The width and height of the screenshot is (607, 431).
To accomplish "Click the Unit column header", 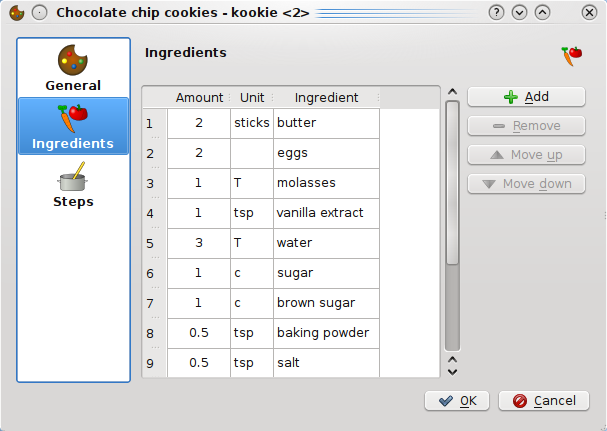I will [252, 97].
